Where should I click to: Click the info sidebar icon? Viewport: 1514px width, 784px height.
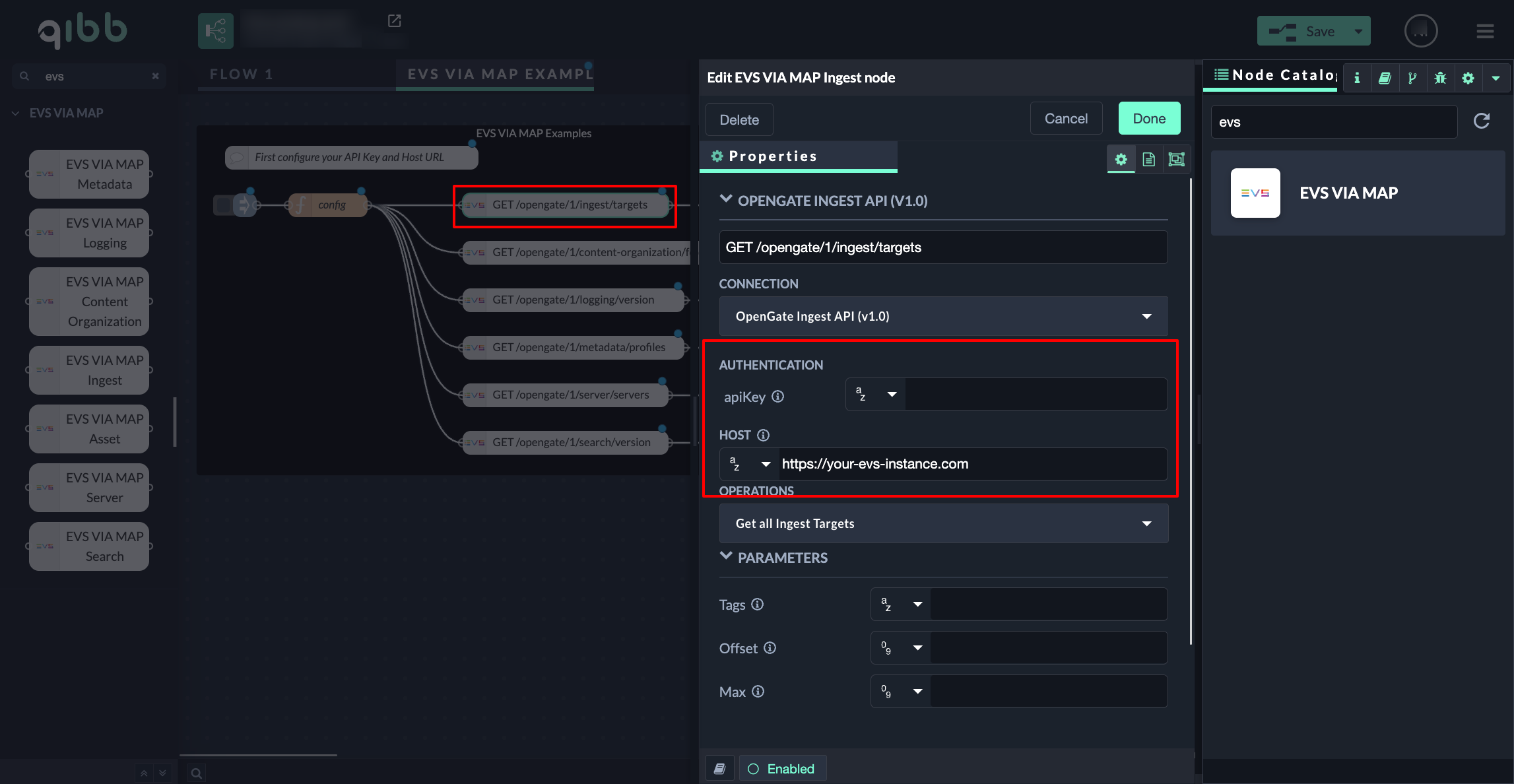coord(1357,78)
